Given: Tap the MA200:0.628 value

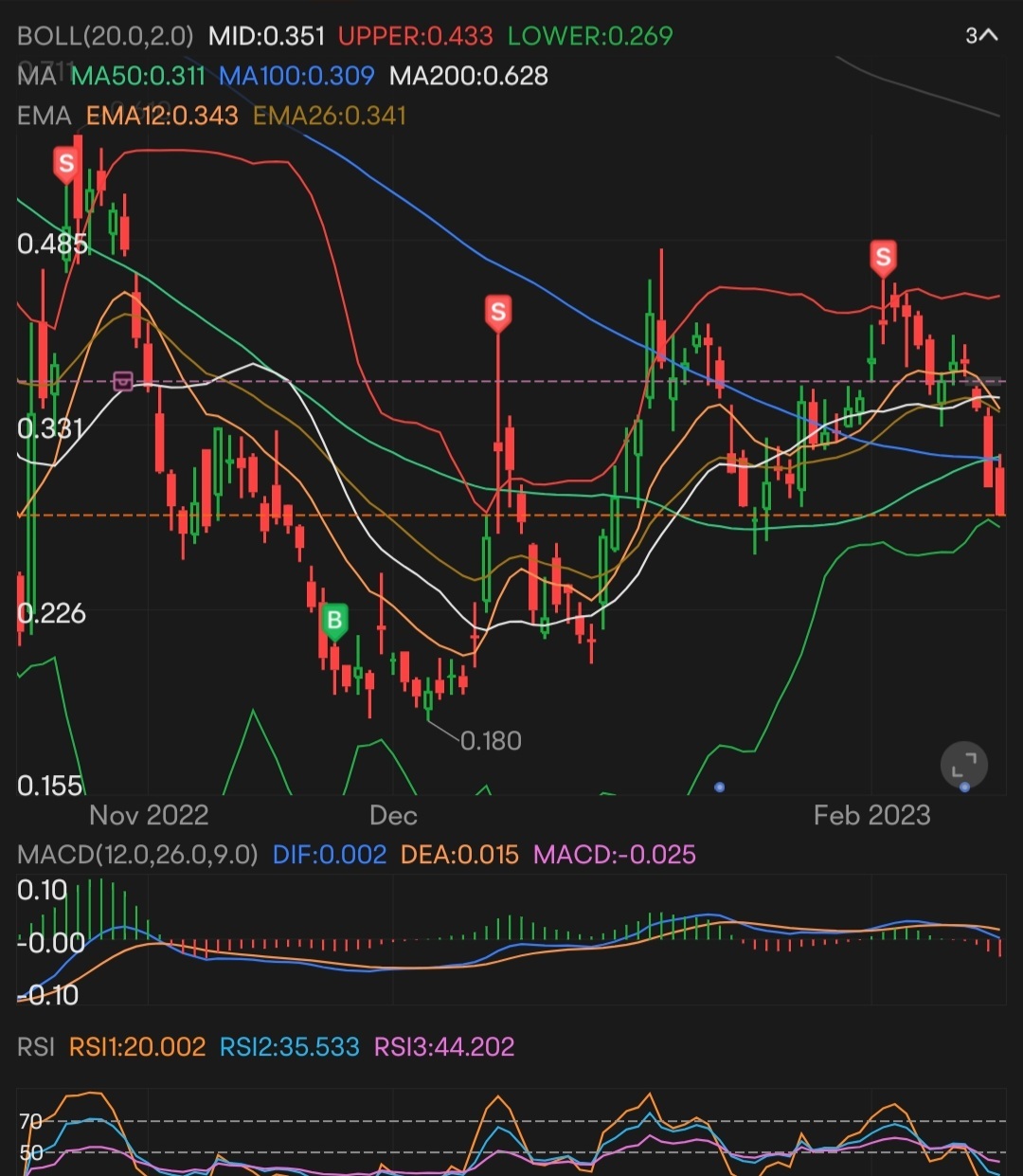Looking at the screenshot, I should pos(469,76).
